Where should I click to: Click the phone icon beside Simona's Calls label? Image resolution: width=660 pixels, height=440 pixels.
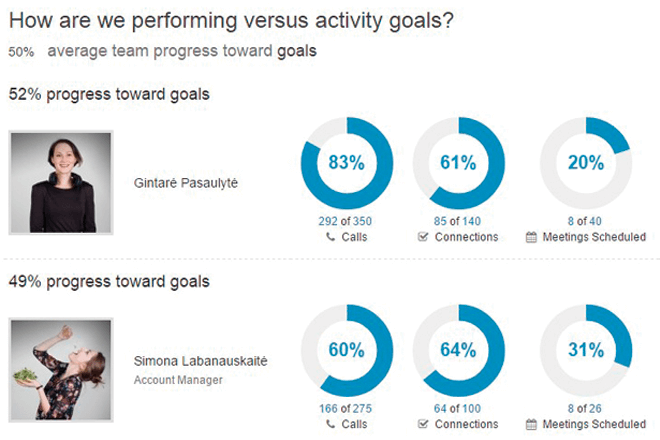(x=331, y=424)
